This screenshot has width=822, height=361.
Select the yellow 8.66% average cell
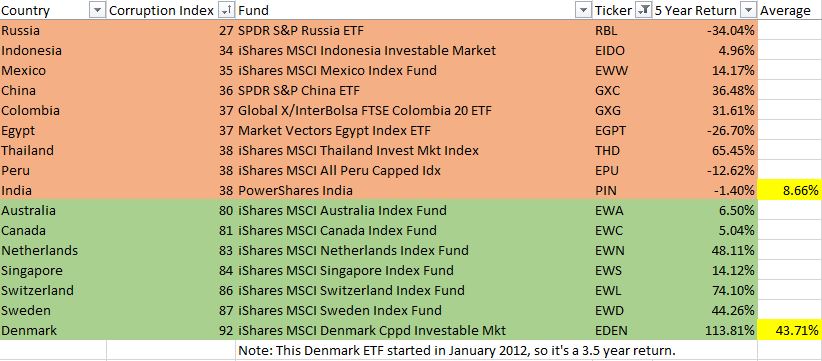click(x=789, y=191)
